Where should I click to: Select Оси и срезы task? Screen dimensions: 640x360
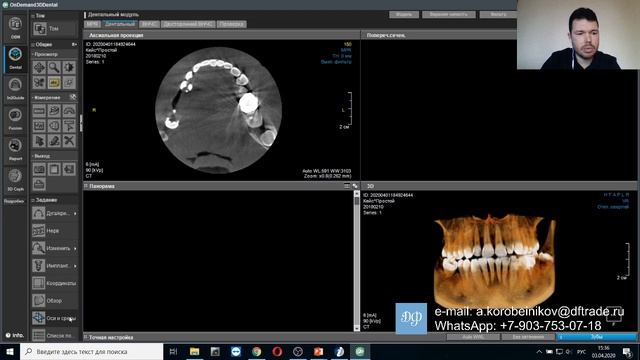pyautogui.click(x=54, y=318)
